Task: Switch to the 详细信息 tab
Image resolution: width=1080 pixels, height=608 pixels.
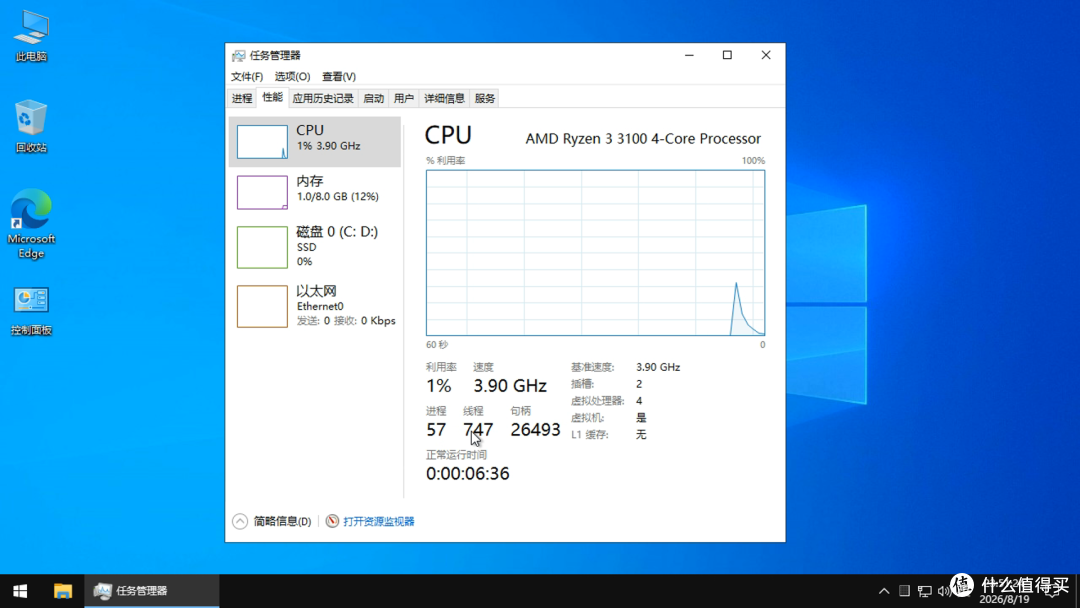Action: (444, 98)
